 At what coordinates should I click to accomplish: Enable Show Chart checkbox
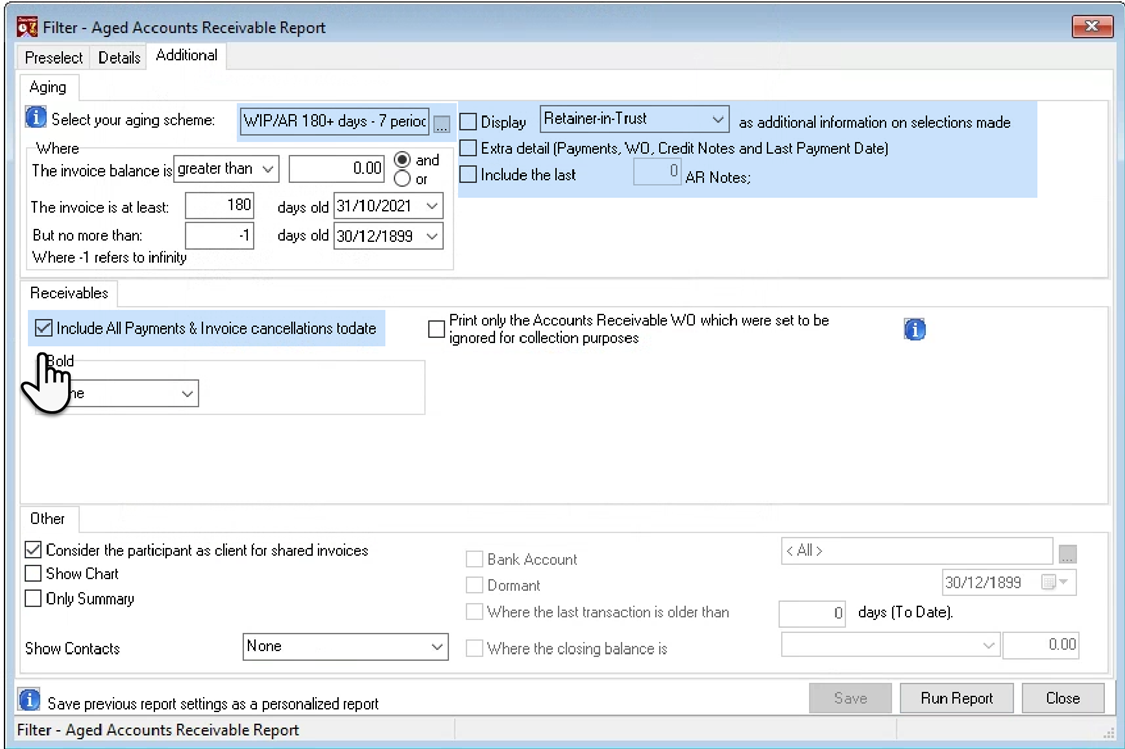point(33,573)
